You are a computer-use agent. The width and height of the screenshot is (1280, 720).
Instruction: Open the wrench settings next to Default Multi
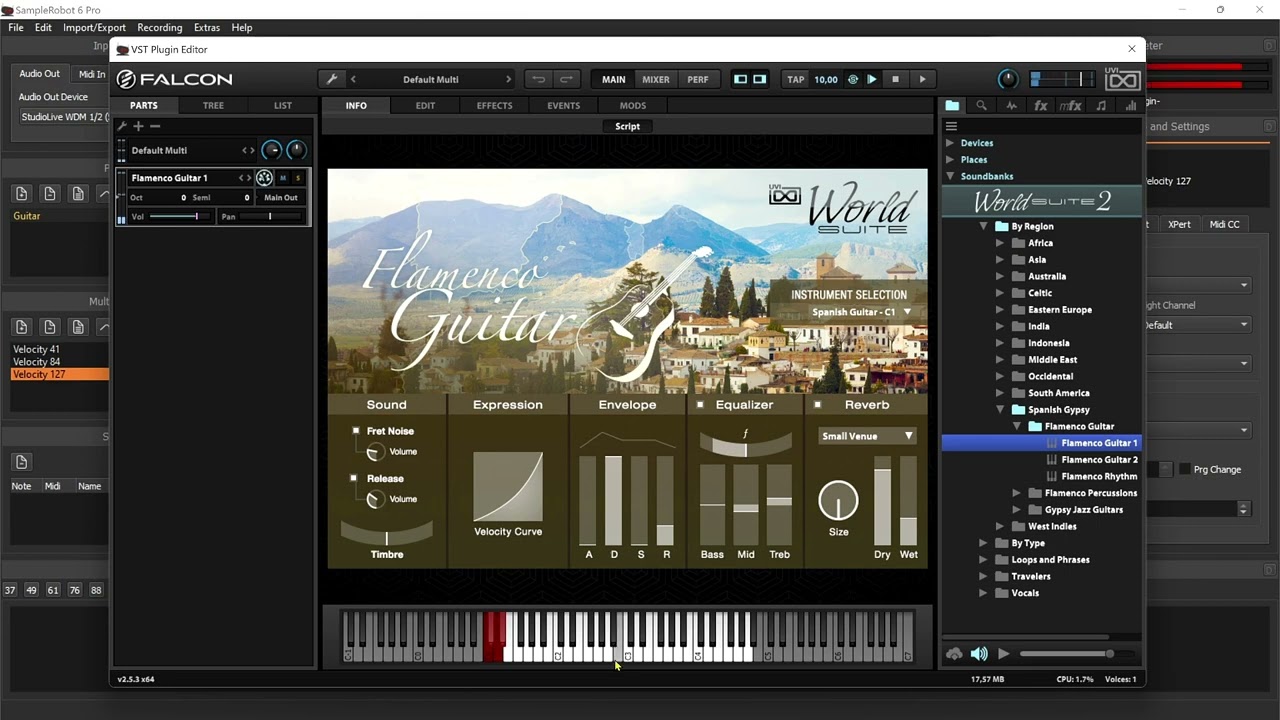coord(332,79)
